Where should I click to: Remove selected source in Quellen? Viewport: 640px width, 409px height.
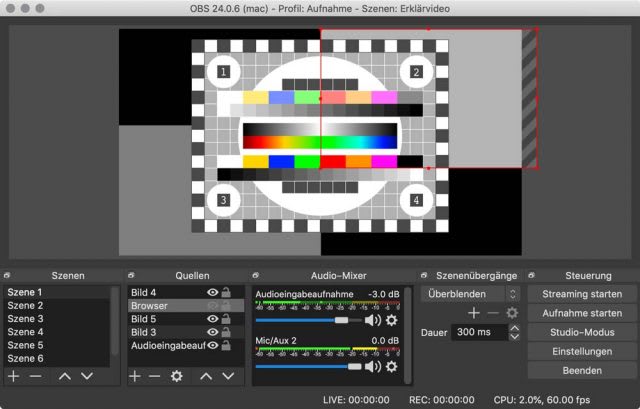pyautogui.click(x=154, y=376)
